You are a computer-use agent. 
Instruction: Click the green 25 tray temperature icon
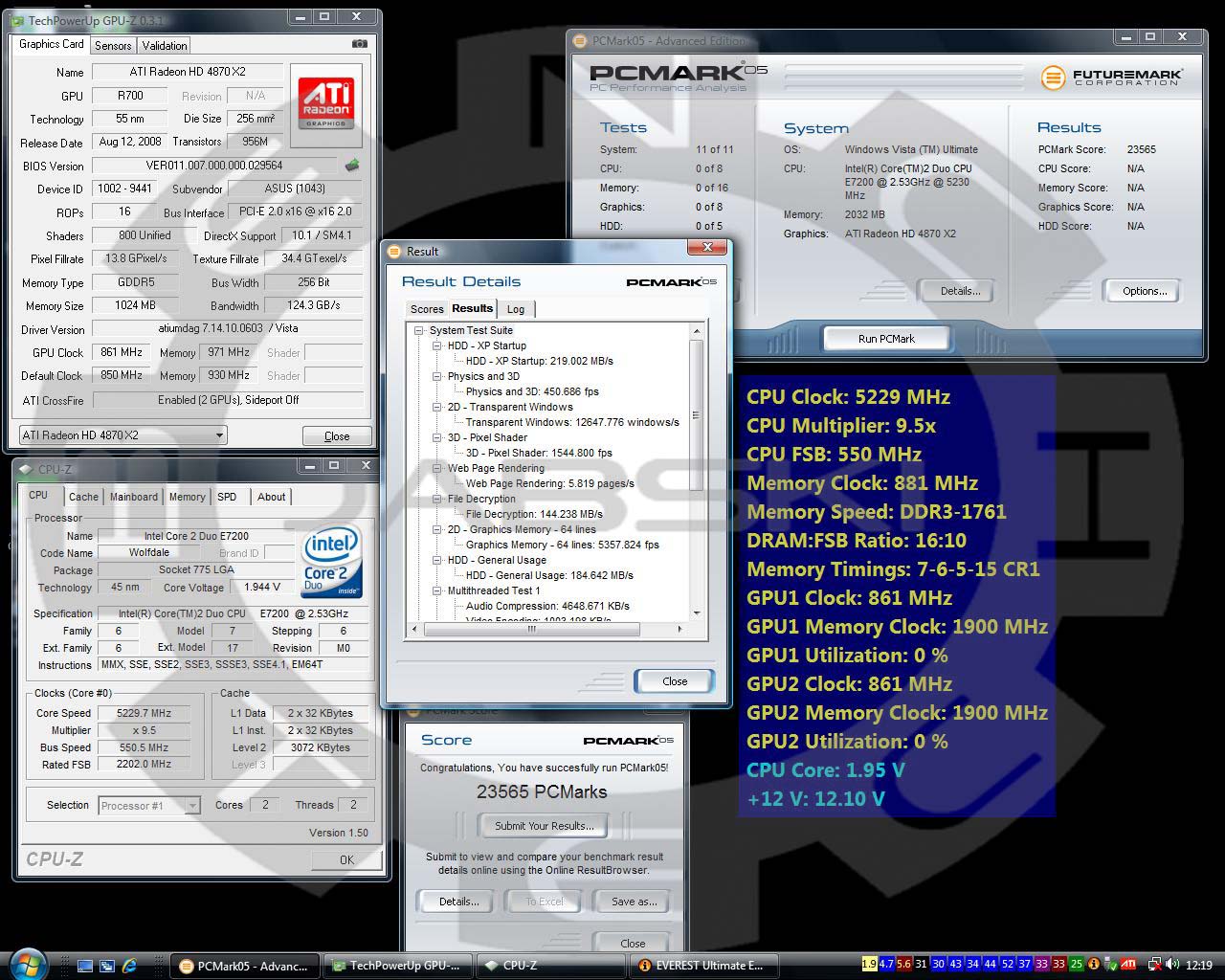tap(1076, 965)
